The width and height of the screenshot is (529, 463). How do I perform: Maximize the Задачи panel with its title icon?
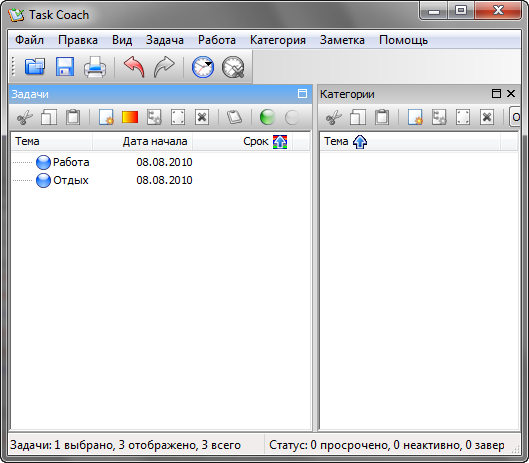pyautogui.click(x=303, y=93)
